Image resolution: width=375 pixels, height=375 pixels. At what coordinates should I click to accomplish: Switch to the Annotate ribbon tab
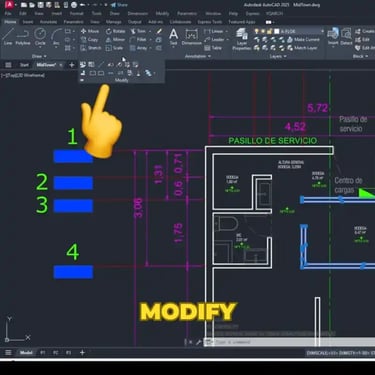pyautogui.click(x=48, y=22)
